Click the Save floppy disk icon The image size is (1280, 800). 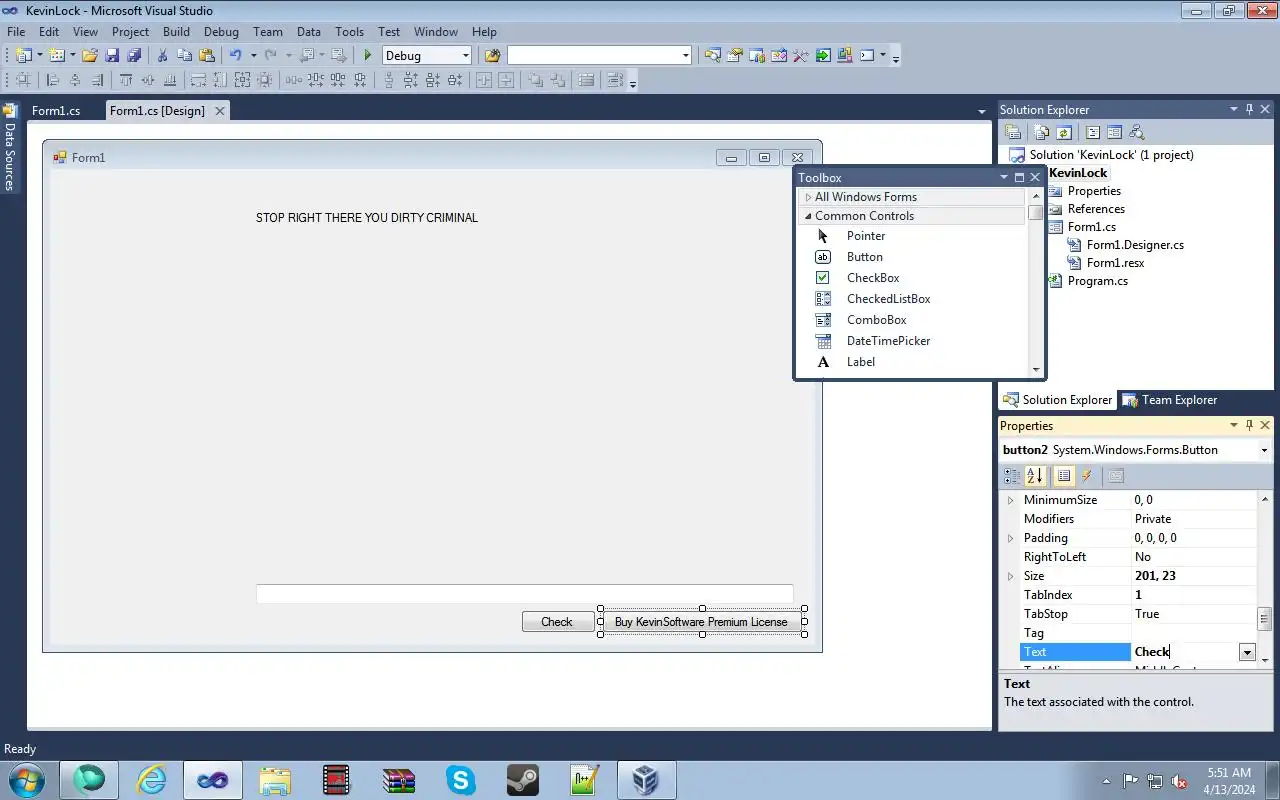tap(112, 55)
